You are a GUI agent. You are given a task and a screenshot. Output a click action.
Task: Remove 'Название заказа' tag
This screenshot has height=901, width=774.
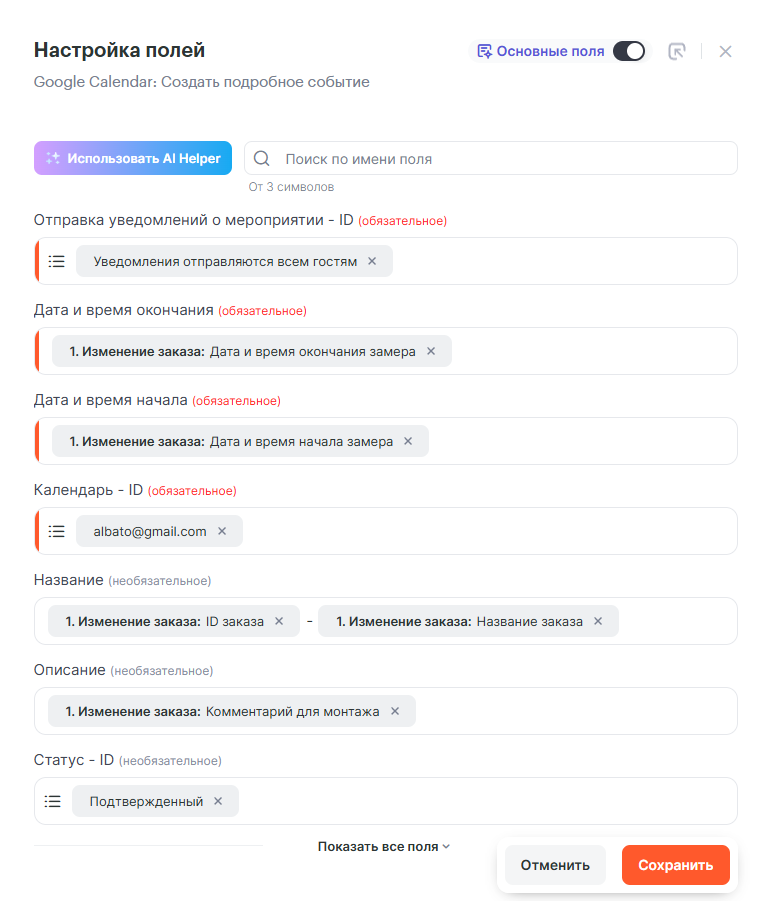point(598,621)
